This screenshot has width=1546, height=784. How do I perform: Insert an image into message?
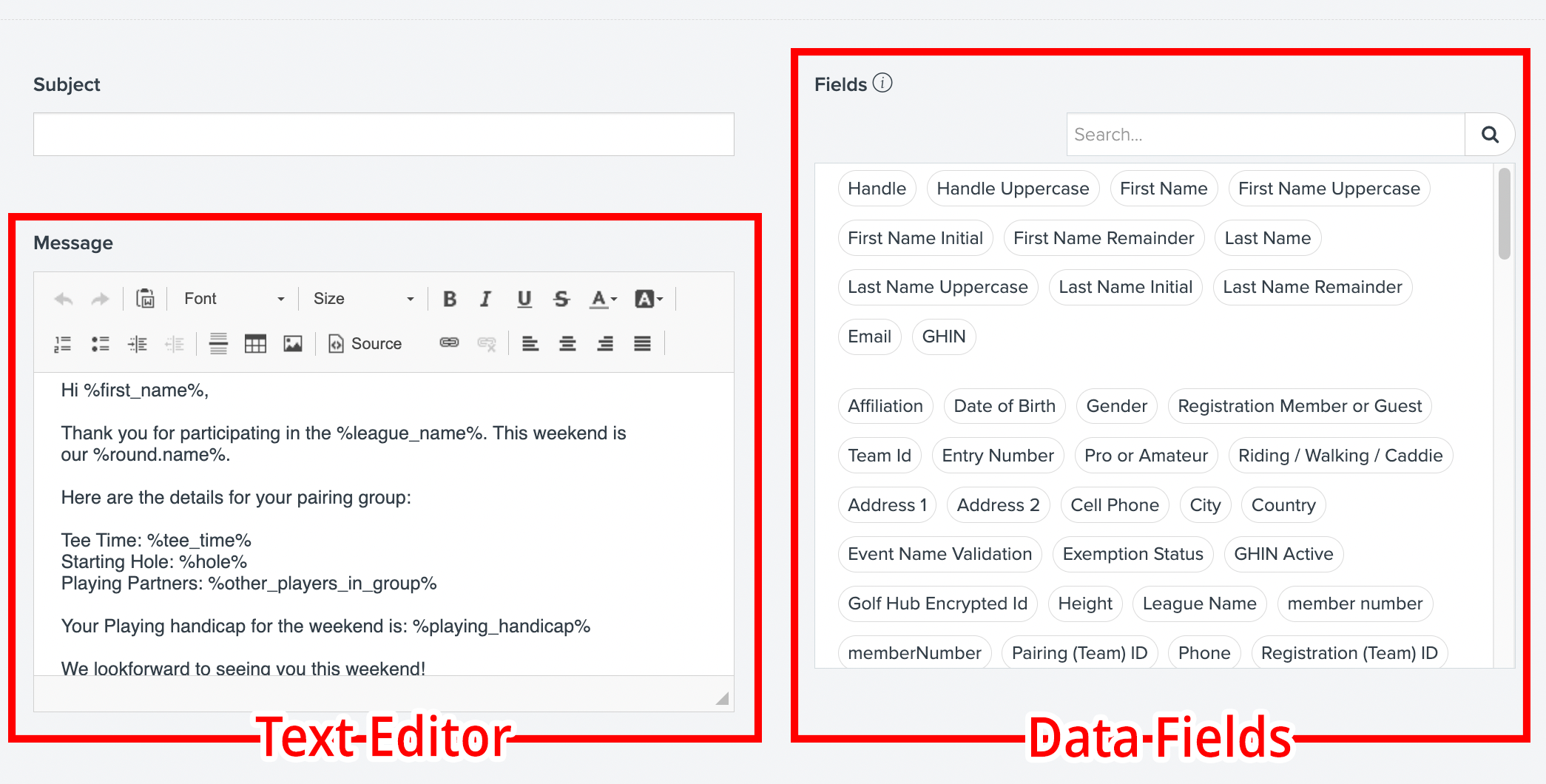click(x=293, y=344)
